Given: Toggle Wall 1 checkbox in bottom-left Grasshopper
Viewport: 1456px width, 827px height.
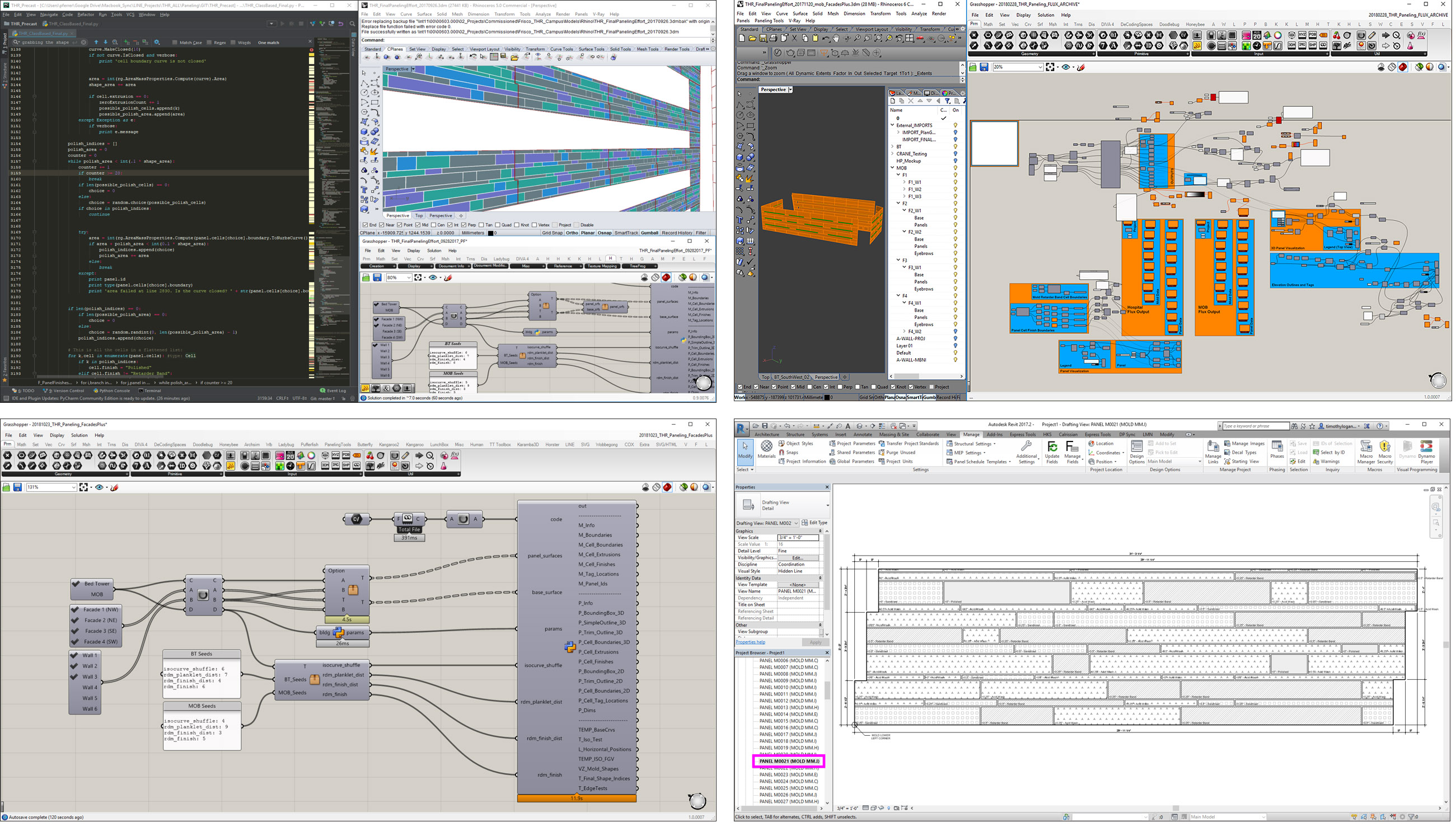Looking at the screenshot, I should 74,655.
